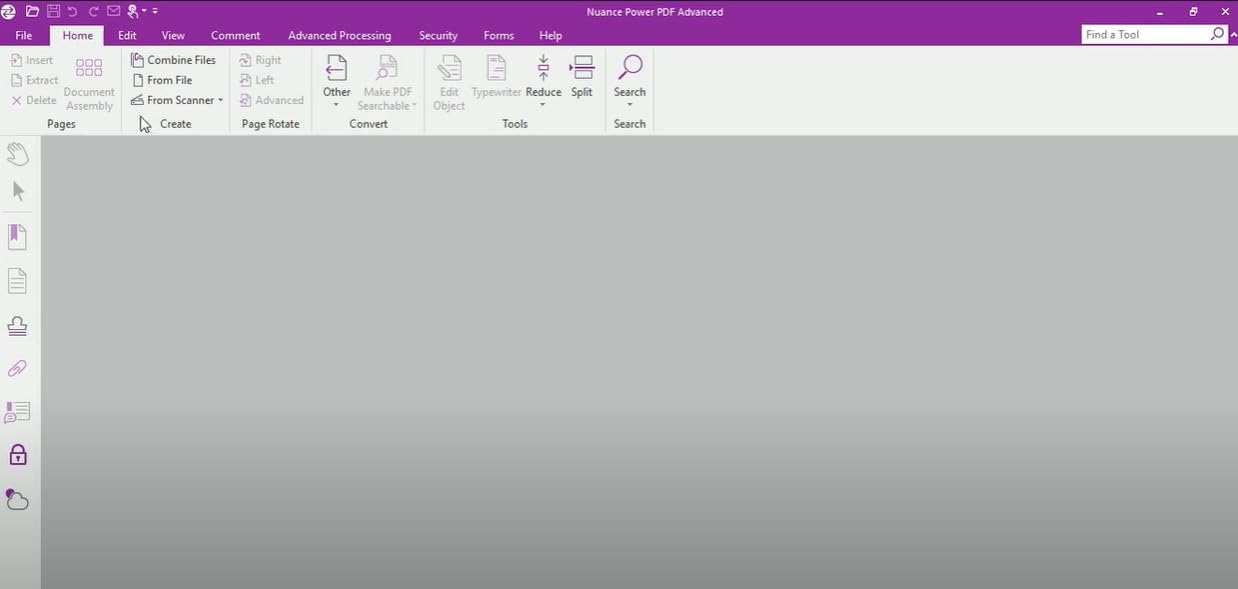Open Document Assembly
This screenshot has width=1238, height=589.
pos(89,84)
